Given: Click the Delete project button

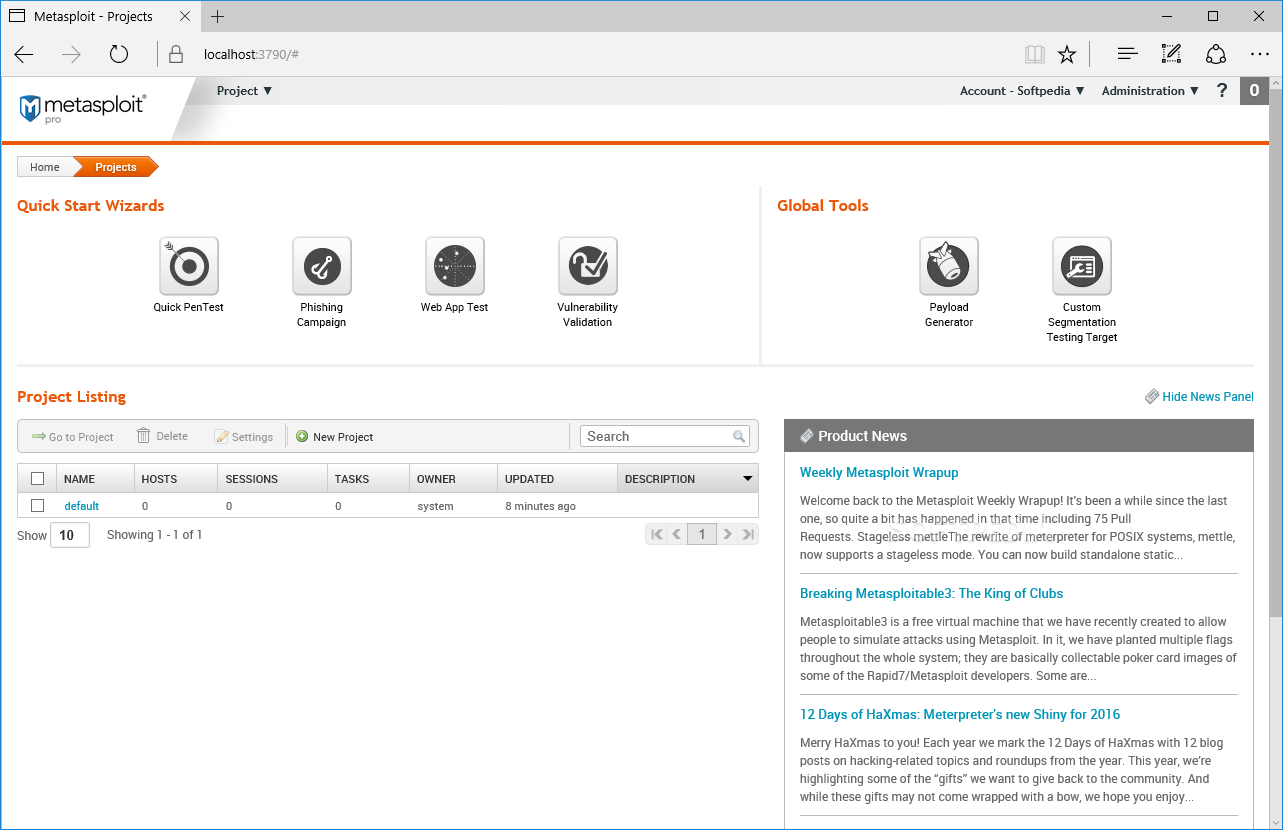Looking at the screenshot, I should (x=162, y=436).
